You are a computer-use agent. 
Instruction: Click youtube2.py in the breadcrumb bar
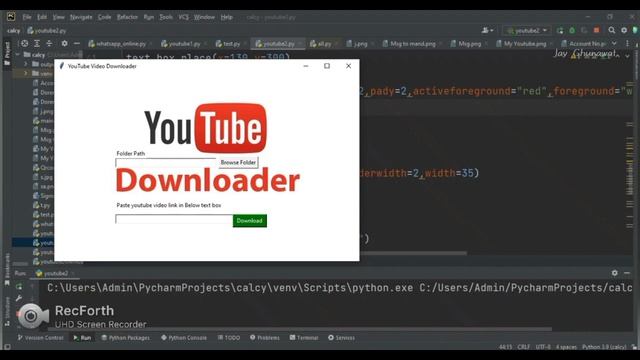(x=47, y=31)
